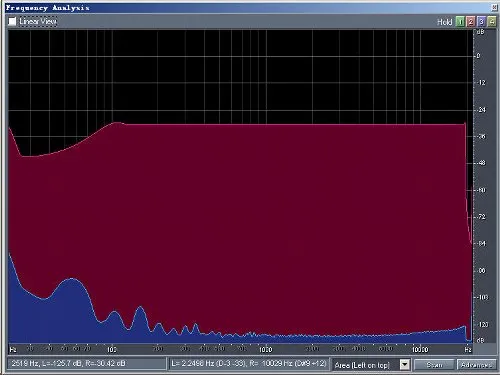Click the Linear View label text
500x375 pixels.
[x=38, y=22]
